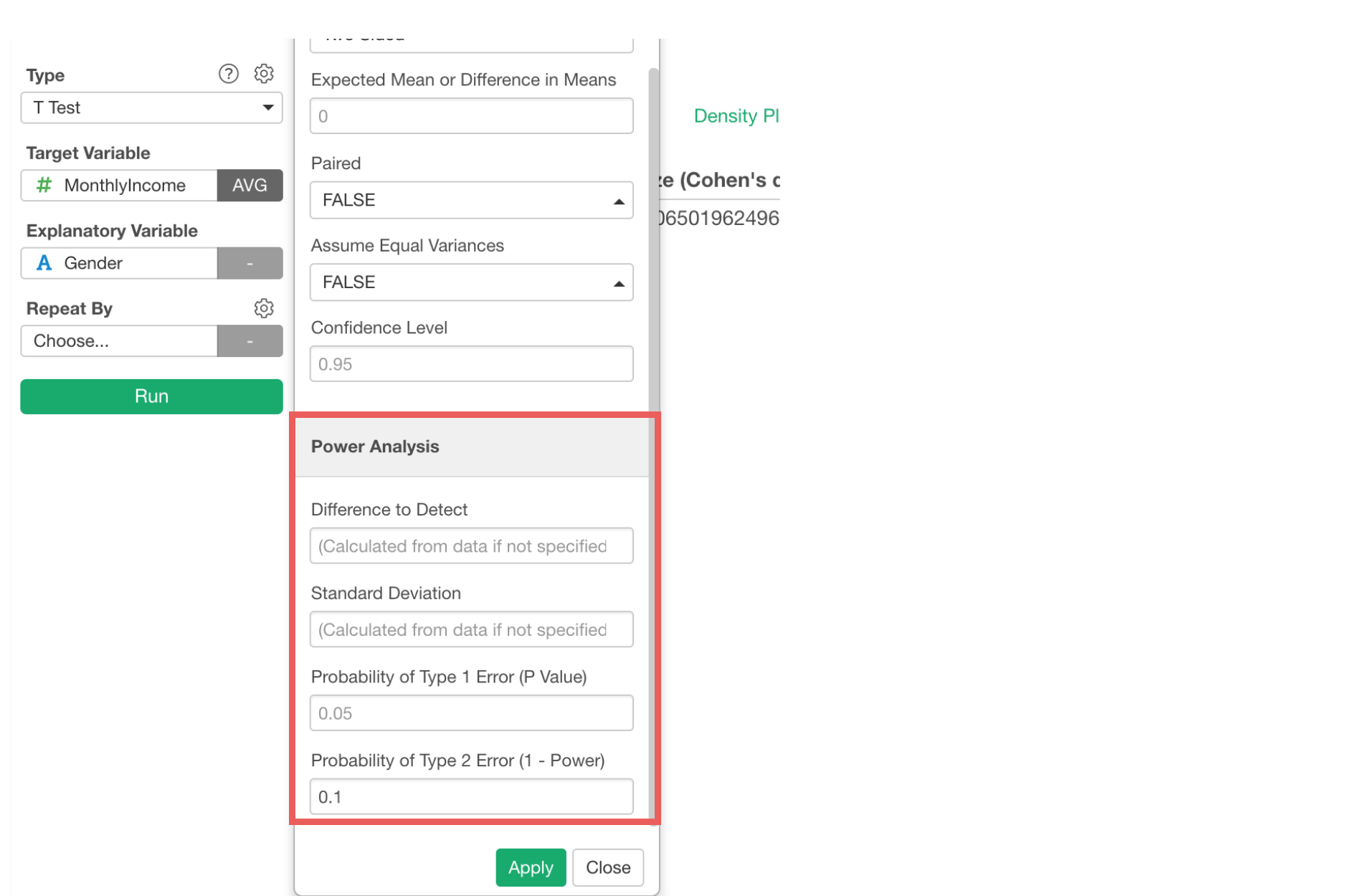Click the Standard Deviation input field
Viewport: 1371px width, 896px height.
(471, 629)
